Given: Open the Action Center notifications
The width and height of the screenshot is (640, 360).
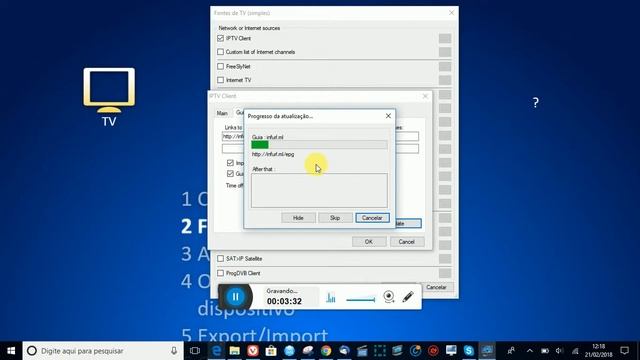Looking at the screenshot, I should tap(624, 351).
